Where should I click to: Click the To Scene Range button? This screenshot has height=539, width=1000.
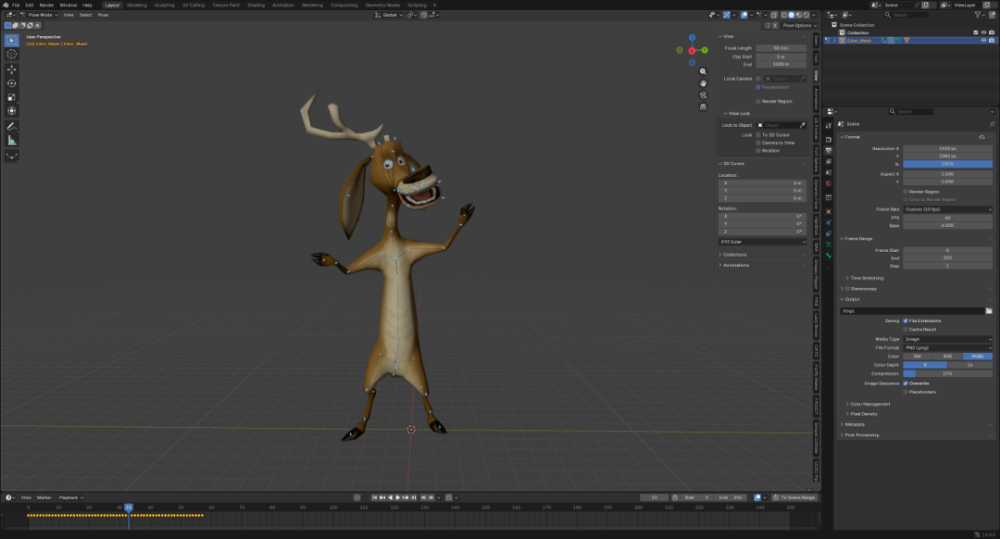(x=794, y=498)
